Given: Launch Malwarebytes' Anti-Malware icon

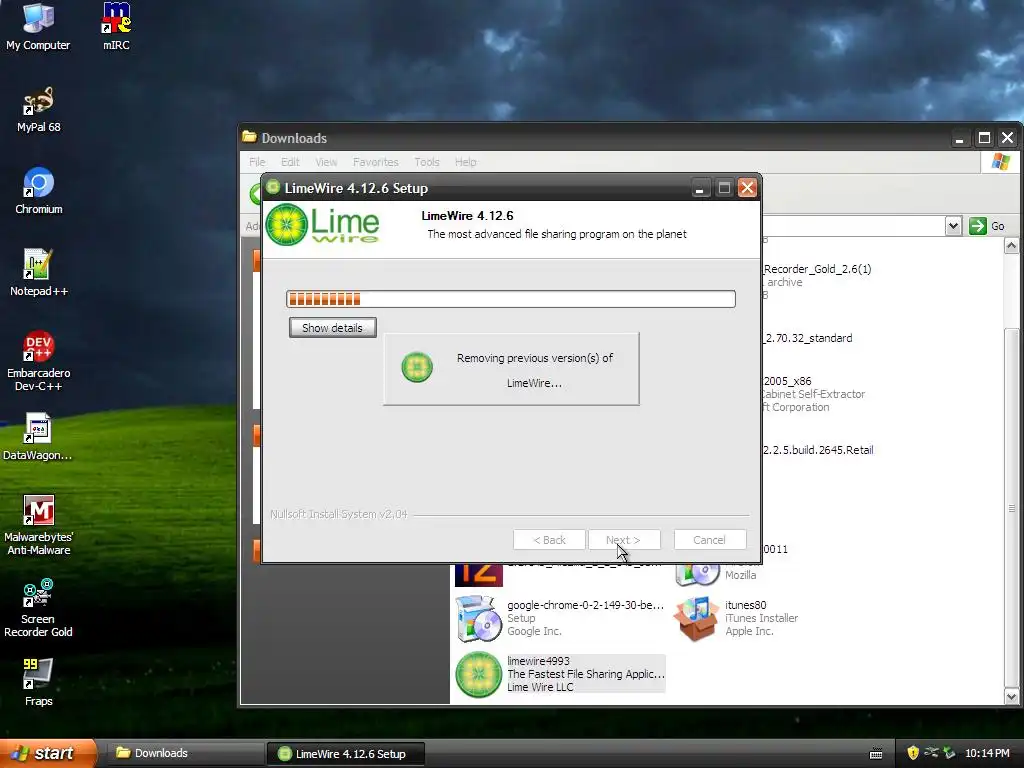Looking at the screenshot, I should [x=39, y=524].
